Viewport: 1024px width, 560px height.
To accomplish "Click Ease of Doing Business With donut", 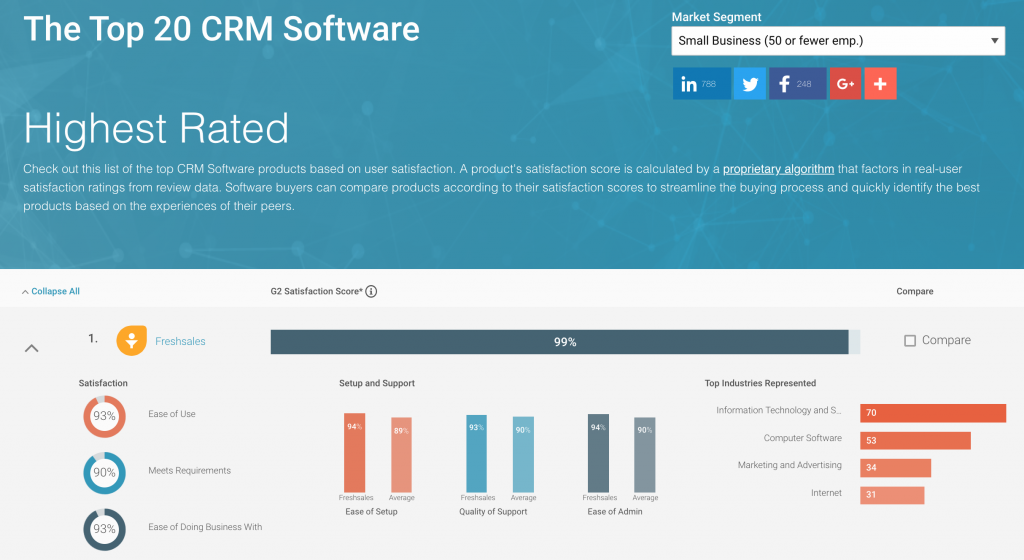I will (x=104, y=529).
